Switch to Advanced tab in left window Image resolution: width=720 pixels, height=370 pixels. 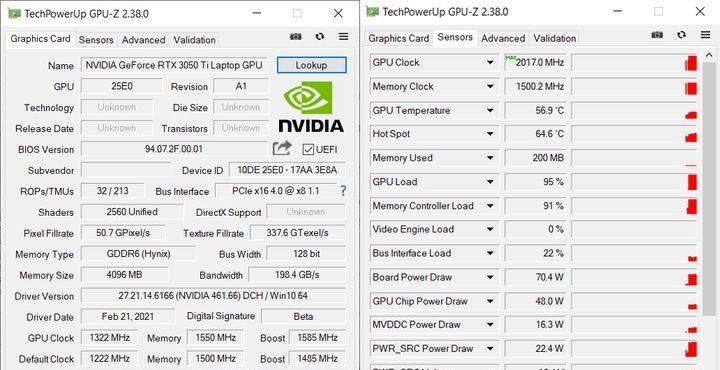coord(143,40)
